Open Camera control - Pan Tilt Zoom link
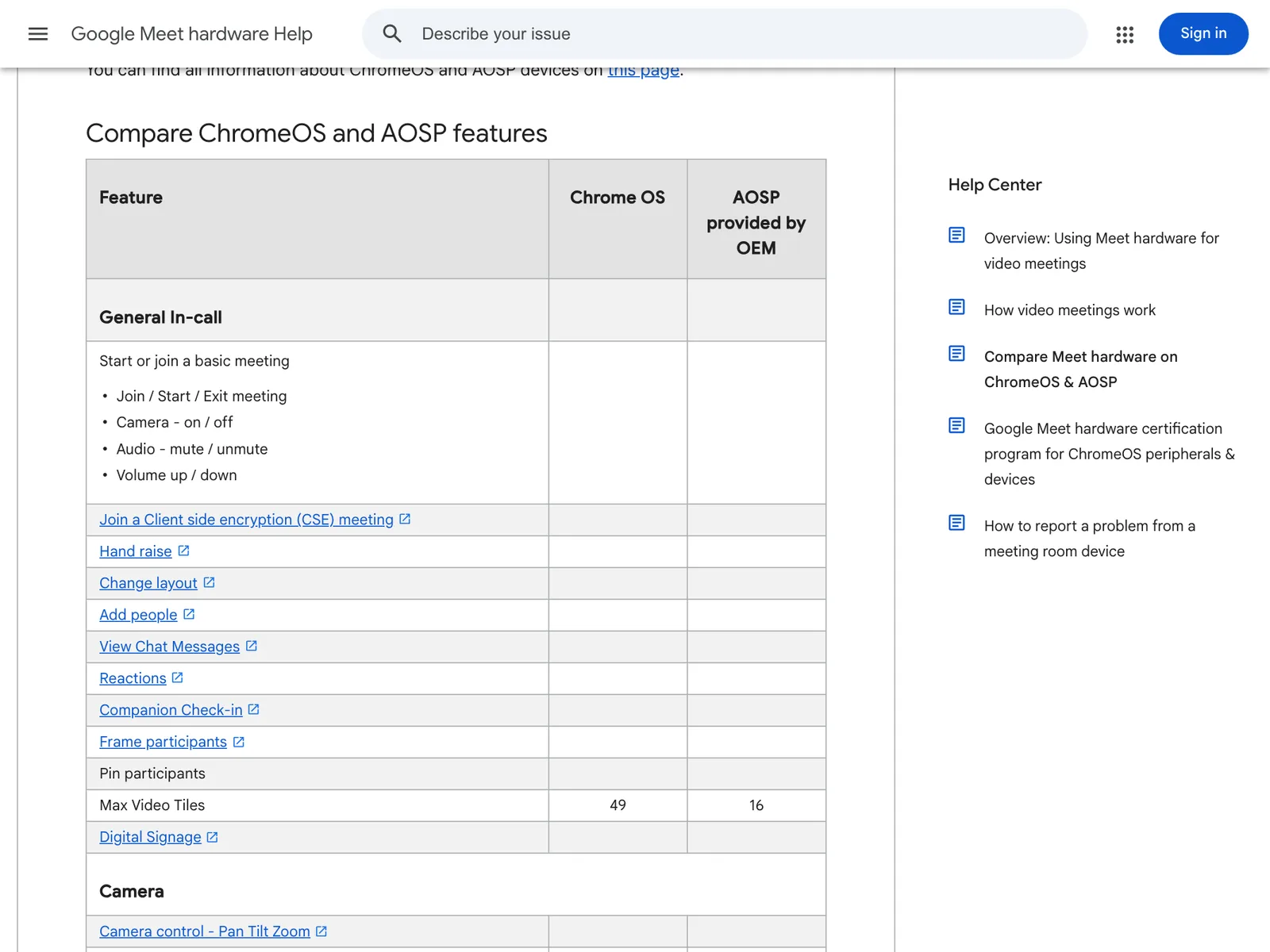 (205, 931)
